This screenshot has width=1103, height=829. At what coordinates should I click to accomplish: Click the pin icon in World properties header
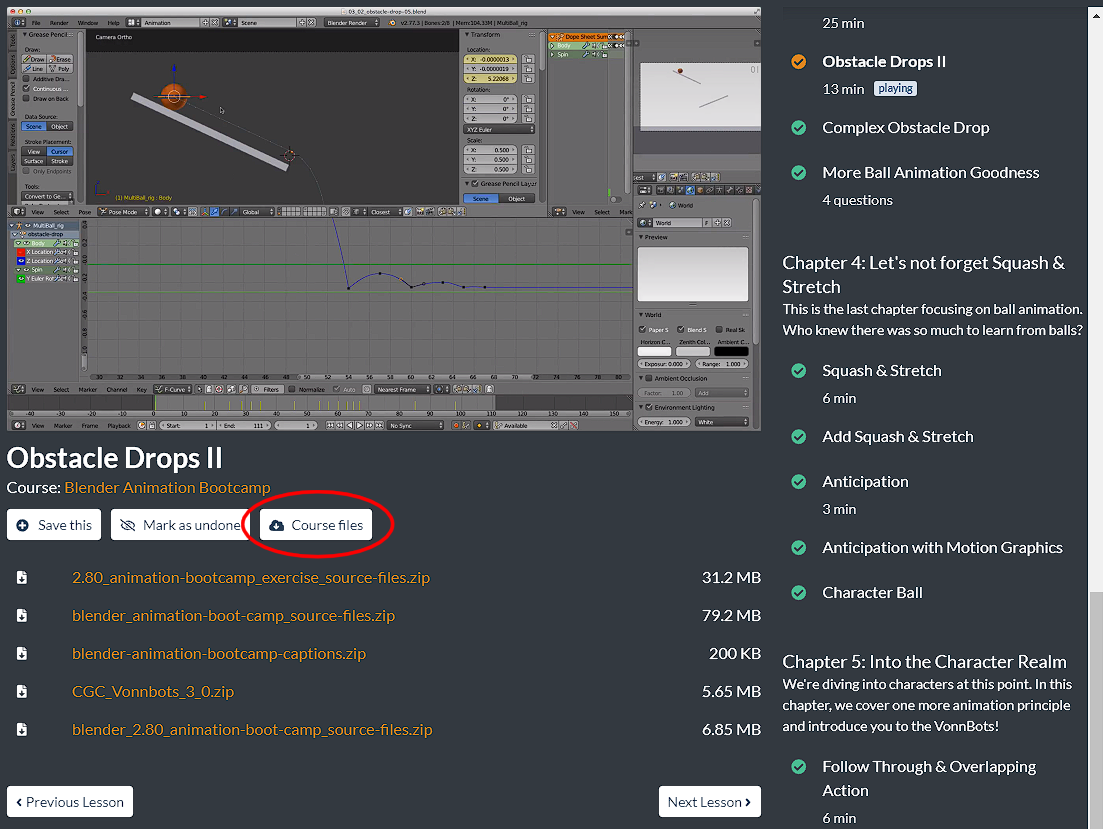[642, 205]
